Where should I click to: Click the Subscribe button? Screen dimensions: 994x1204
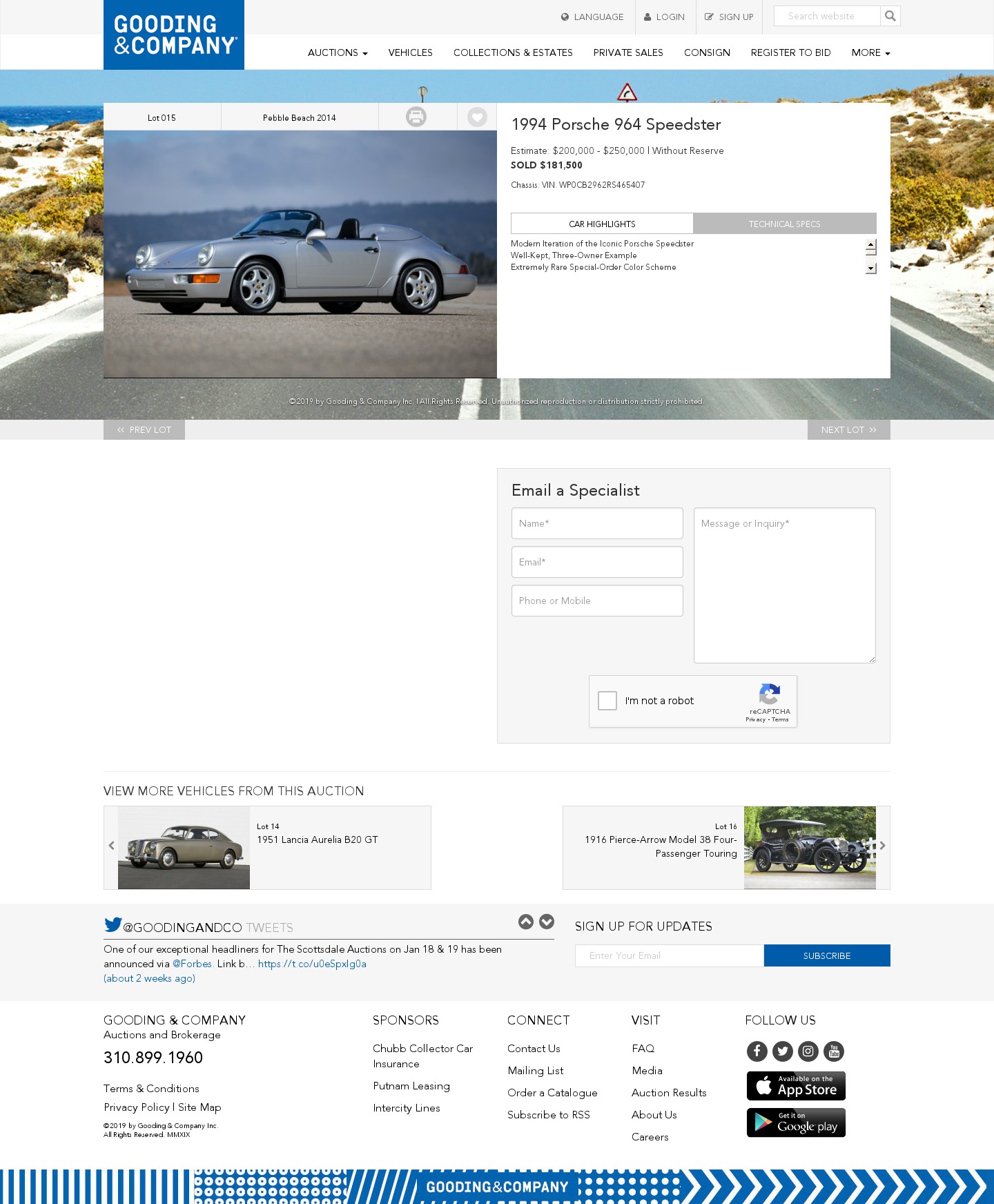pos(827,955)
